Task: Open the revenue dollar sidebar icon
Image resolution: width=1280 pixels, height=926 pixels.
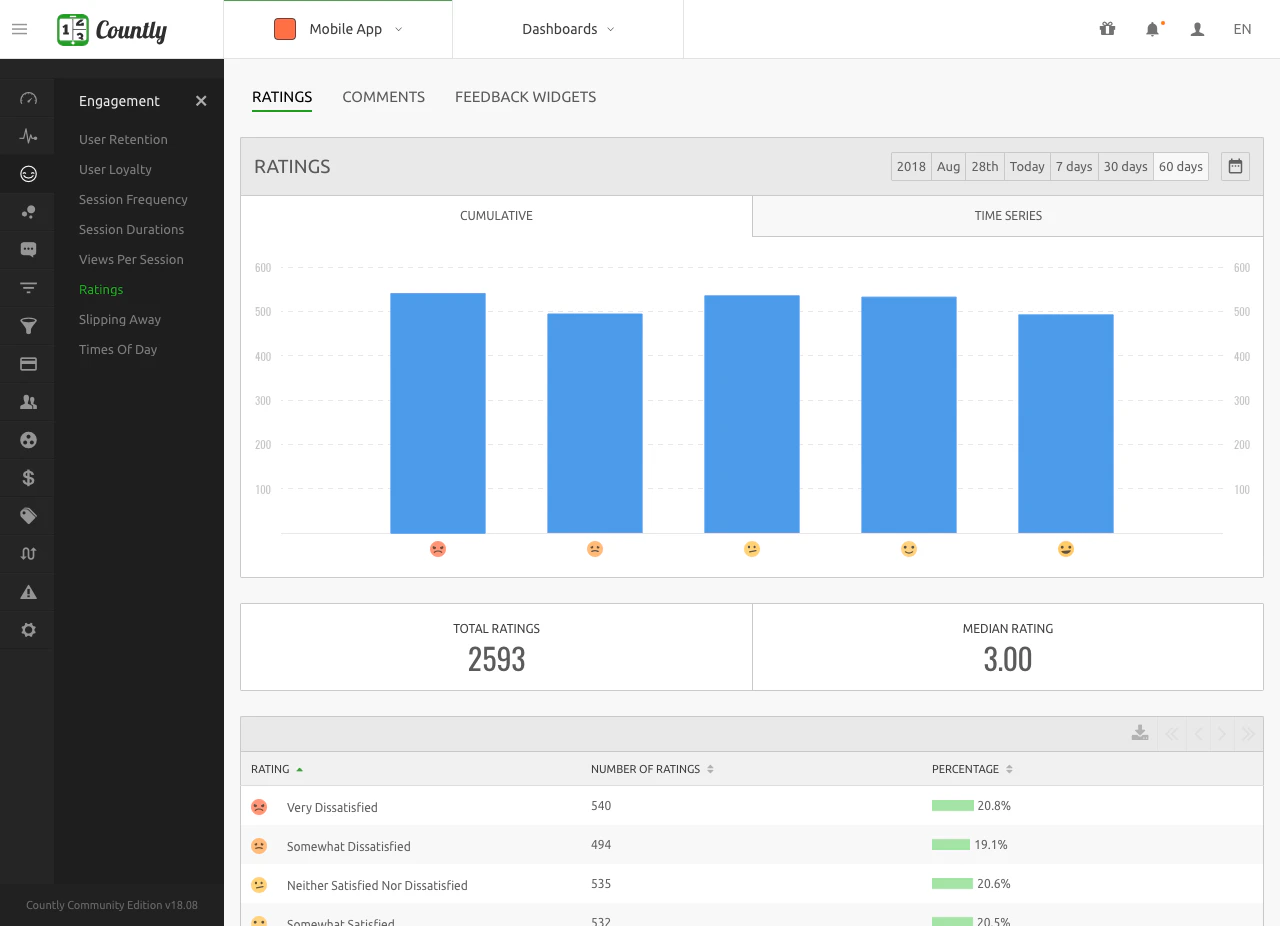Action: pos(28,478)
